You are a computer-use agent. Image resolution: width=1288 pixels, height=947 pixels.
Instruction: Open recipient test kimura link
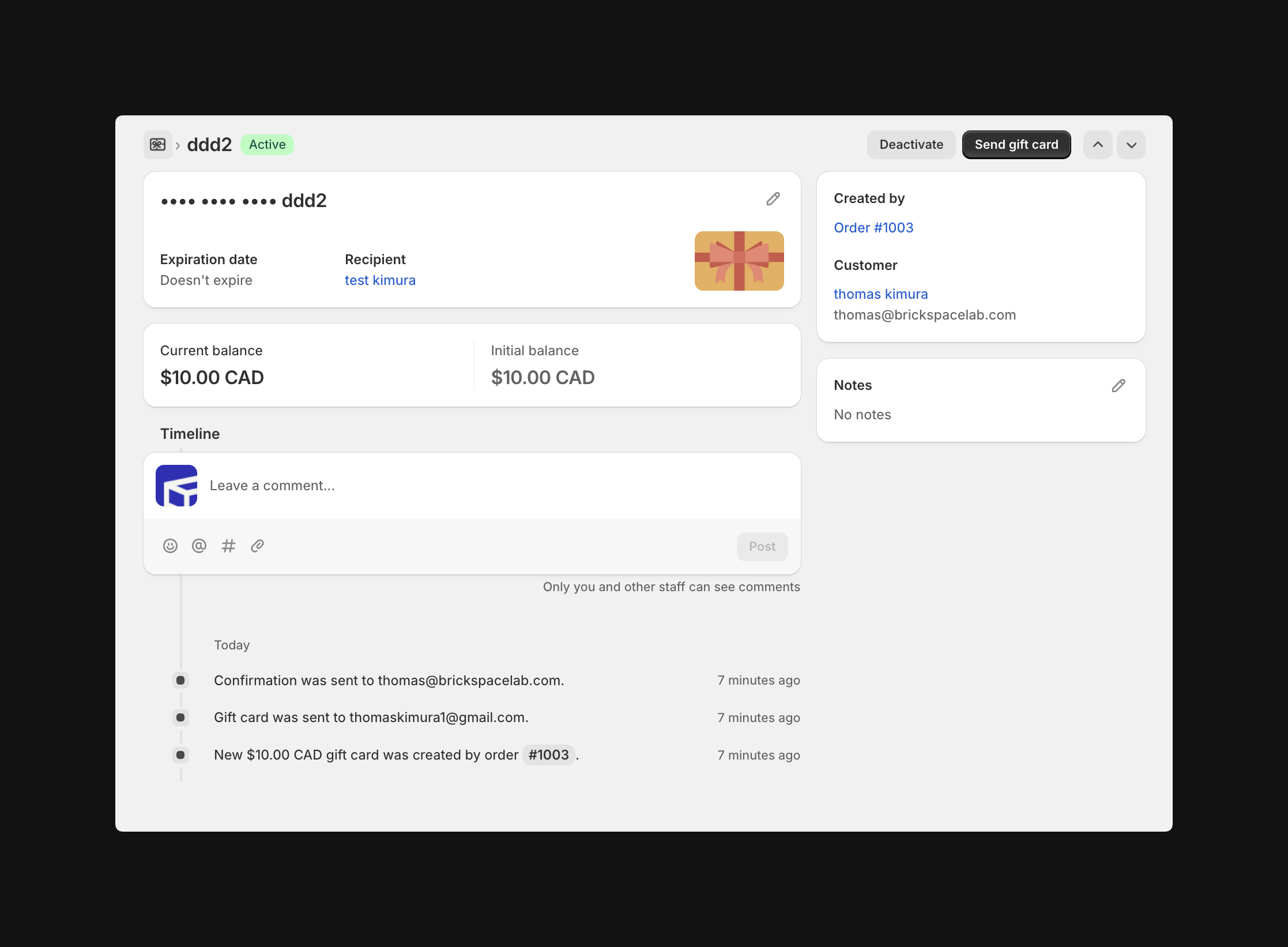point(380,280)
